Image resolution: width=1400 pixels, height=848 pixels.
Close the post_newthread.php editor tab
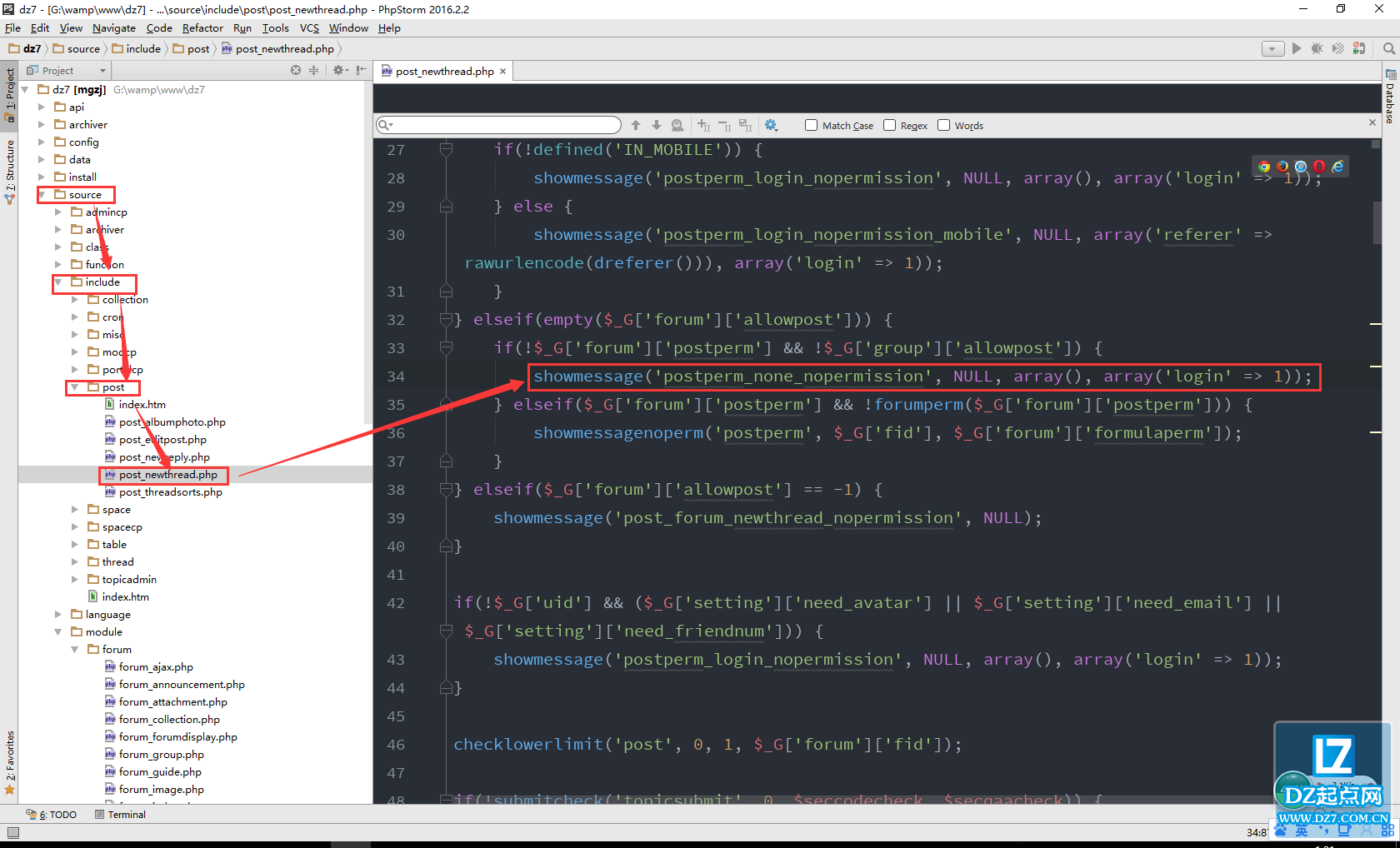point(502,72)
